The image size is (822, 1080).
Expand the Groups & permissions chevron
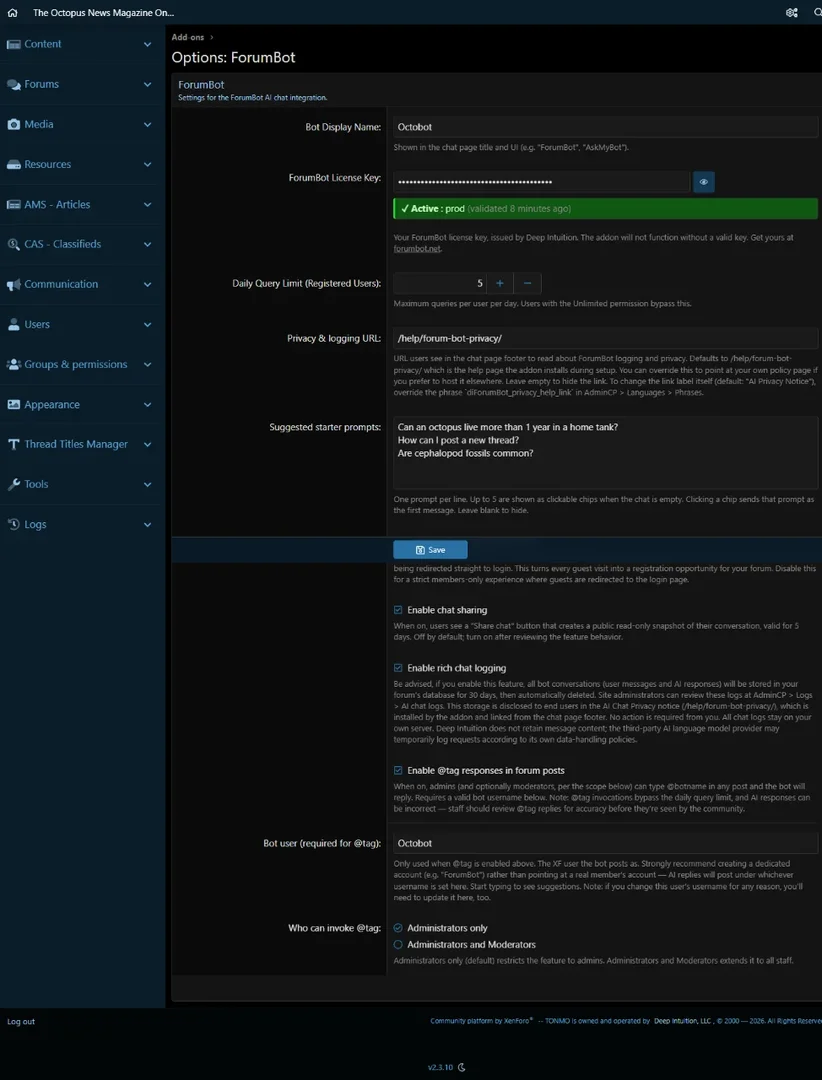tap(147, 364)
